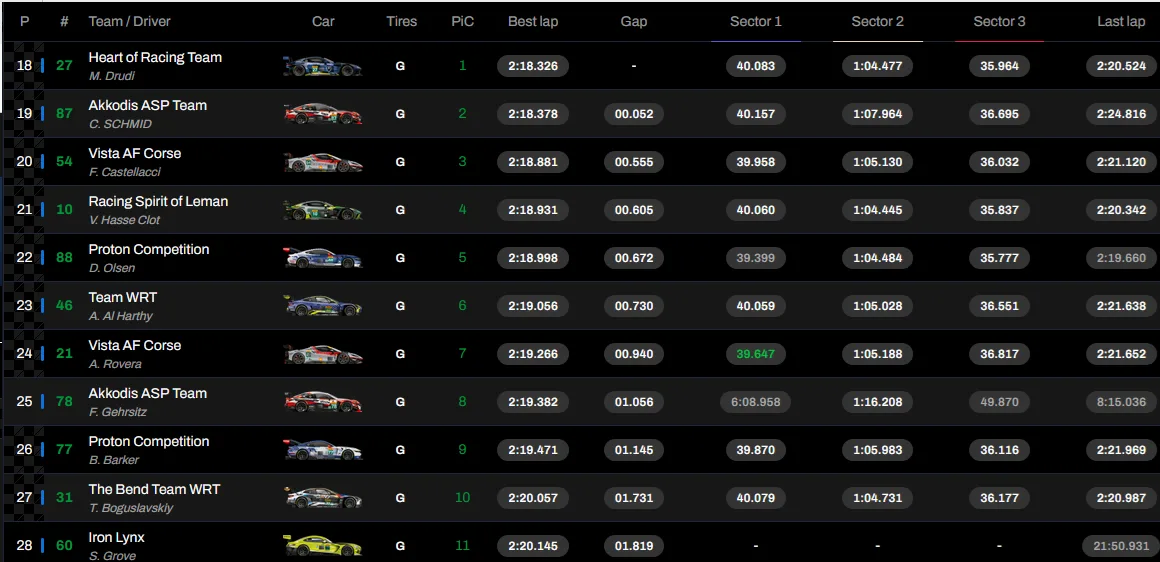Select the Vista AF Corse #54 car thumbnail

[322, 162]
